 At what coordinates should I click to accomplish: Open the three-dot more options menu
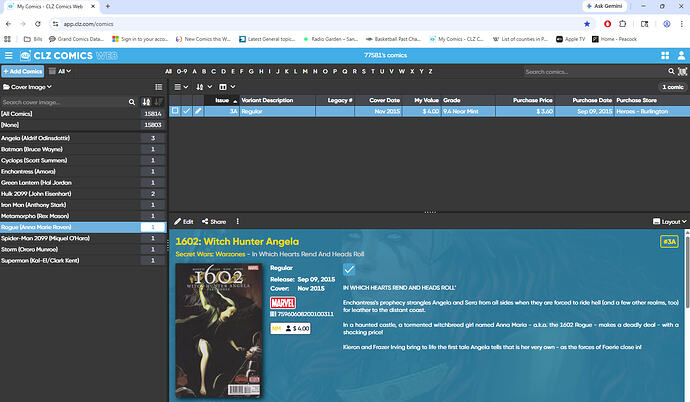[x=238, y=221]
